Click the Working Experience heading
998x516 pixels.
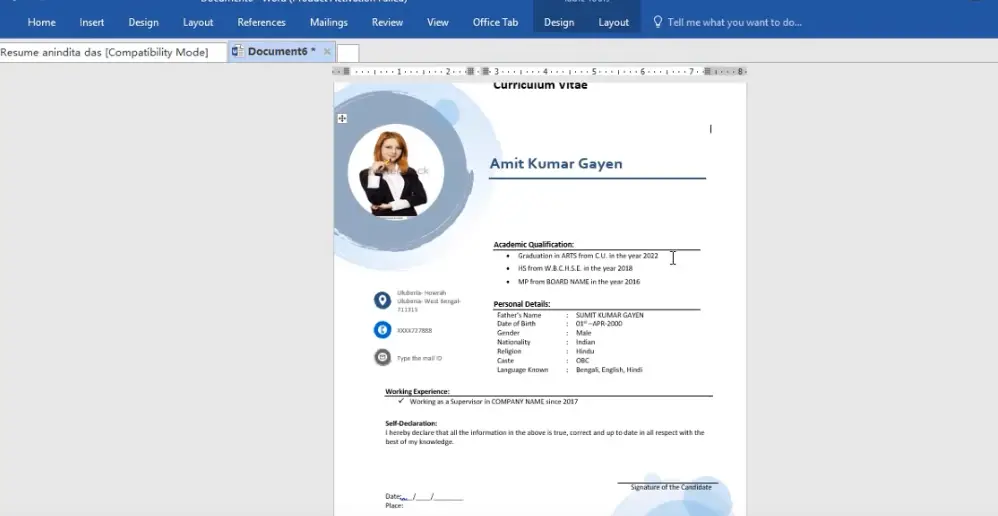point(417,391)
